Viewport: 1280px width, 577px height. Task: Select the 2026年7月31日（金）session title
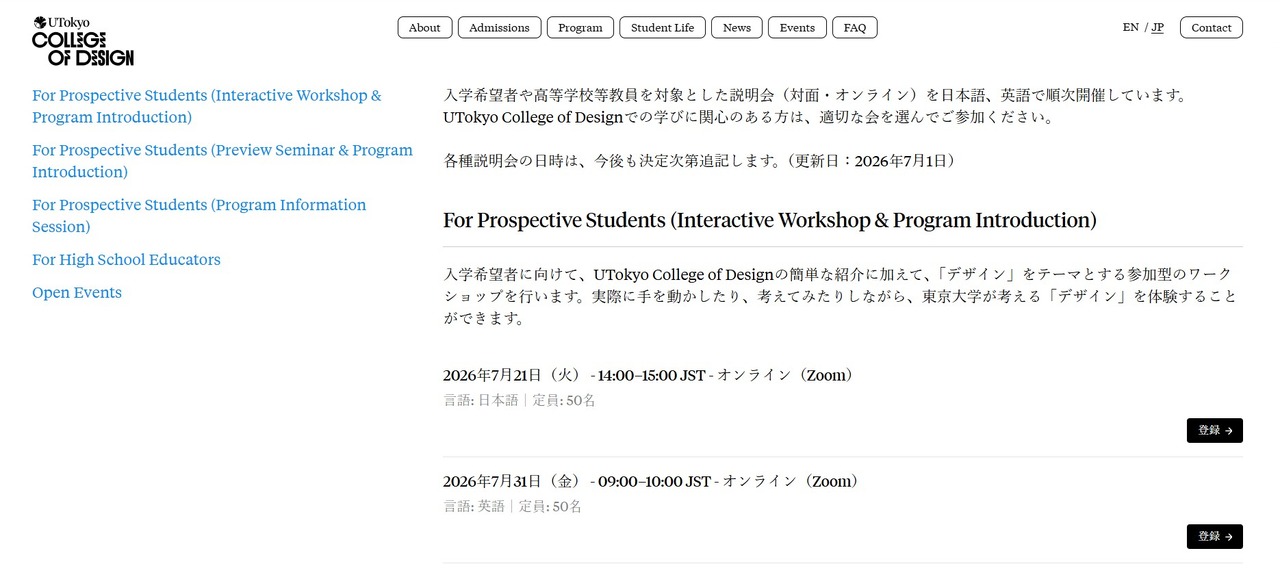tap(651, 481)
